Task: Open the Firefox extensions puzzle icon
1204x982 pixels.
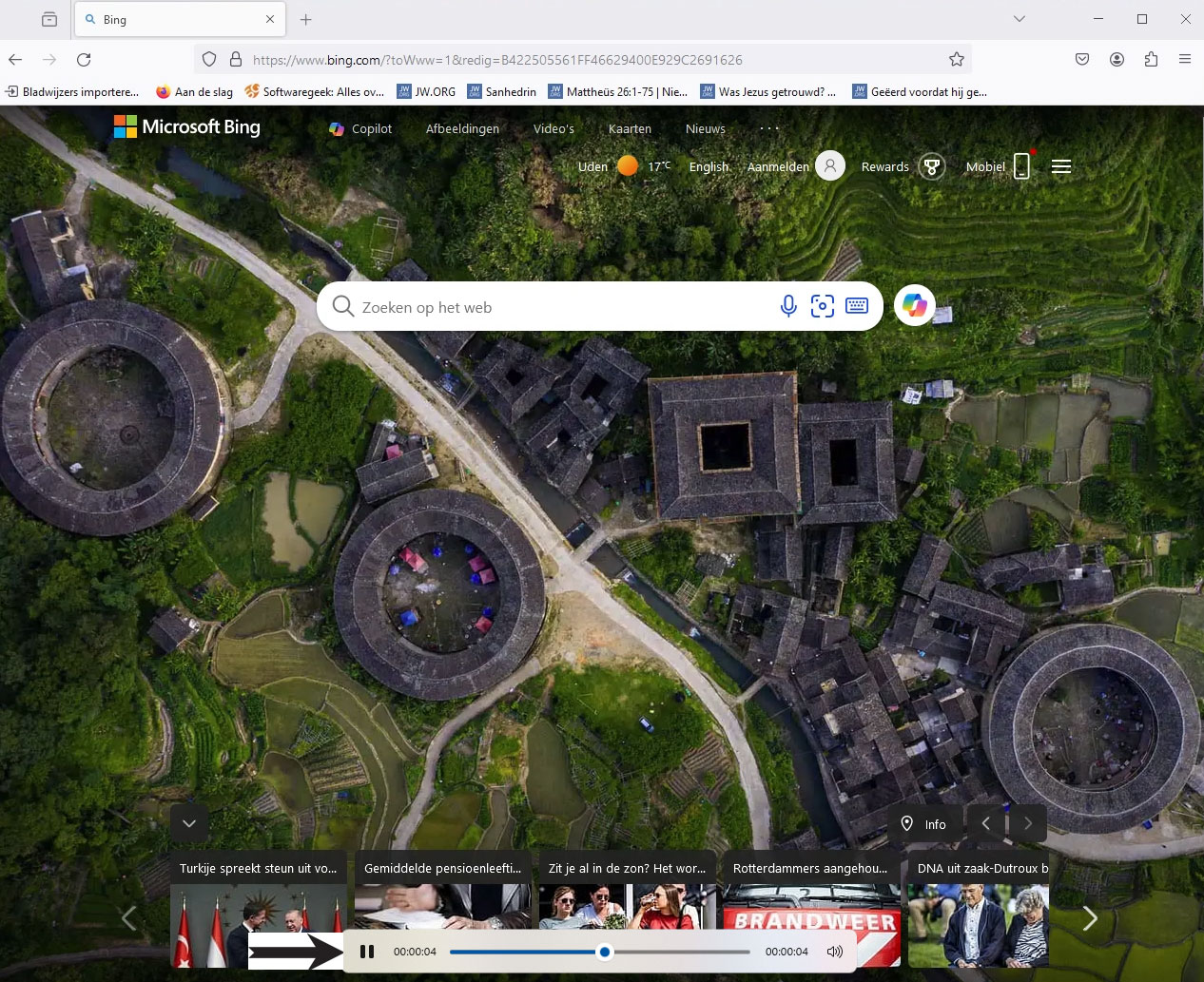Action: click(x=1151, y=59)
